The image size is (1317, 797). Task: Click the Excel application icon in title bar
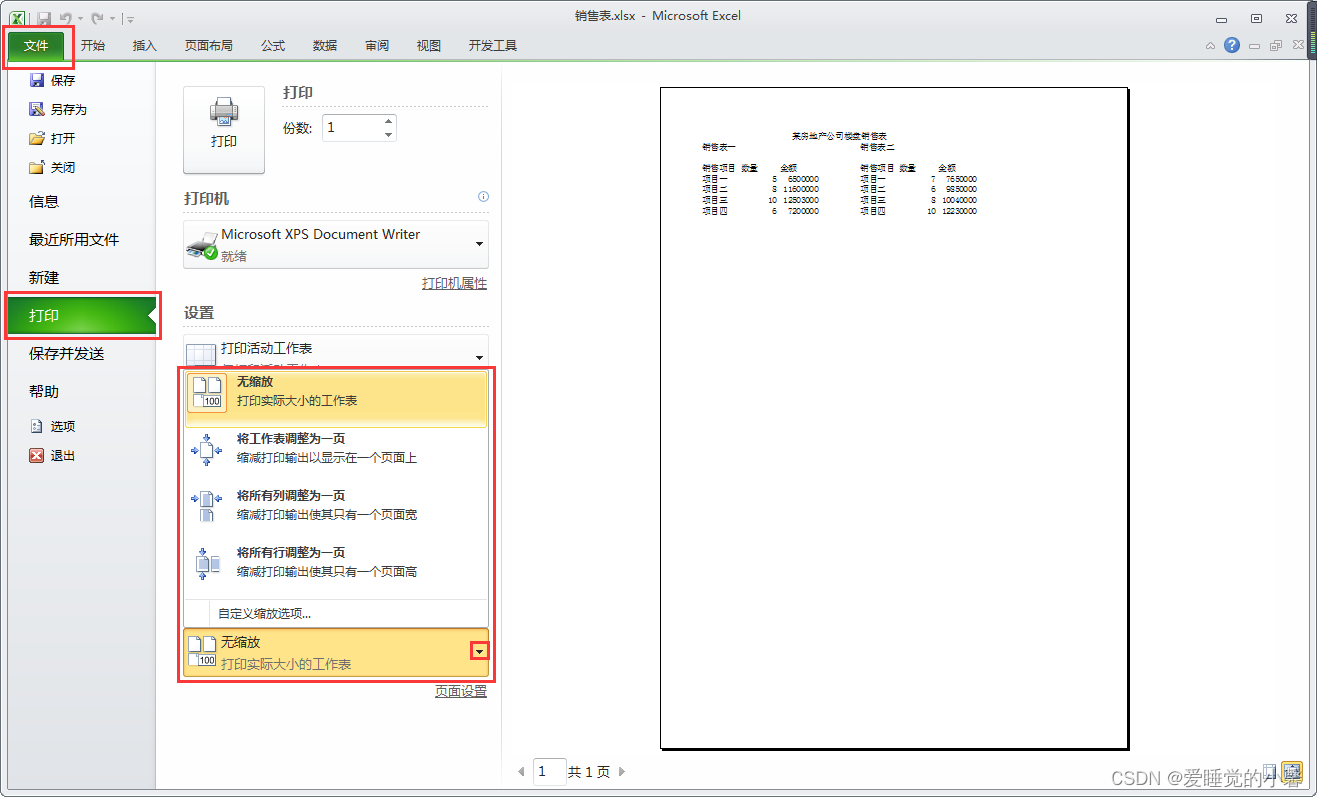(x=18, y=18)
